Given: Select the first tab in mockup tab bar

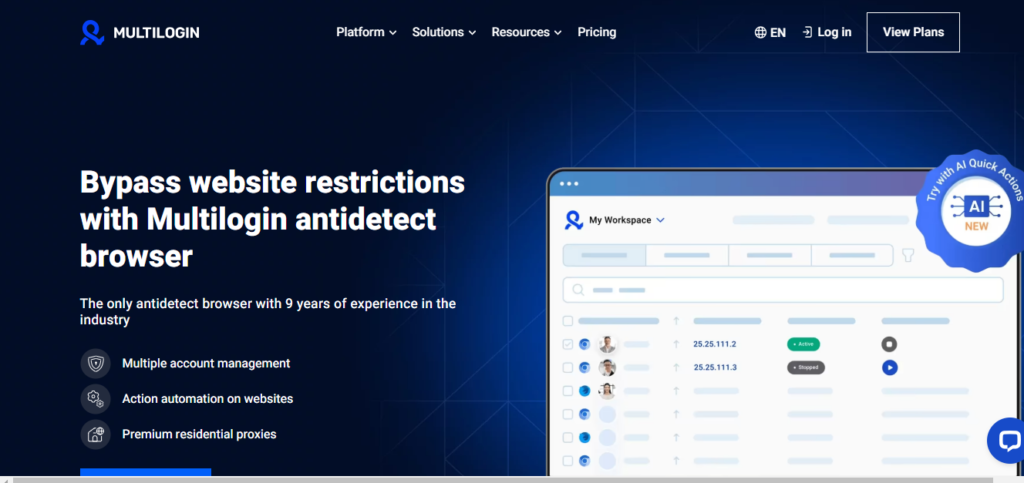Looking at the screenshot, I should coord(604,255).
